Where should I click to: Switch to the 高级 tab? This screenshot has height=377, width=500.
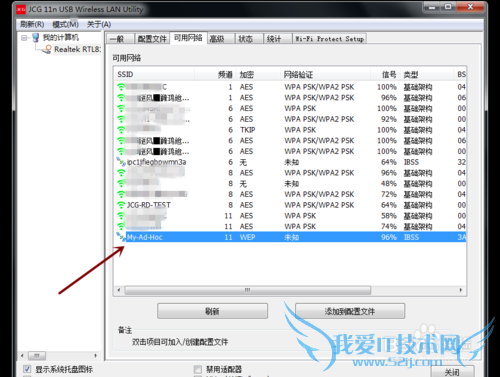tap(220, 39)
